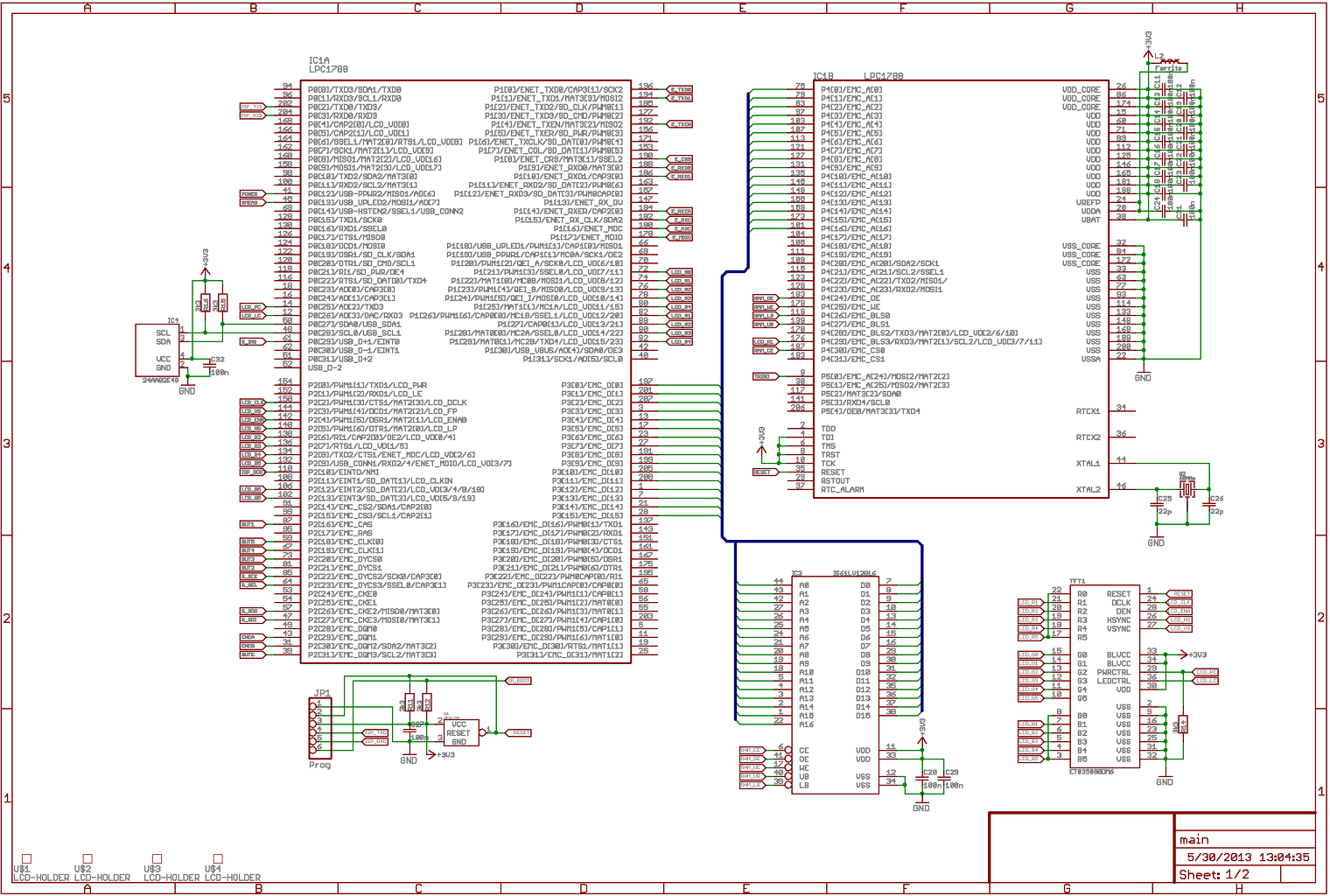Screen dimensions: 1330x896
Task: Select the 'Sheet: 1/2' text
Action: [x=1214, y=875]
